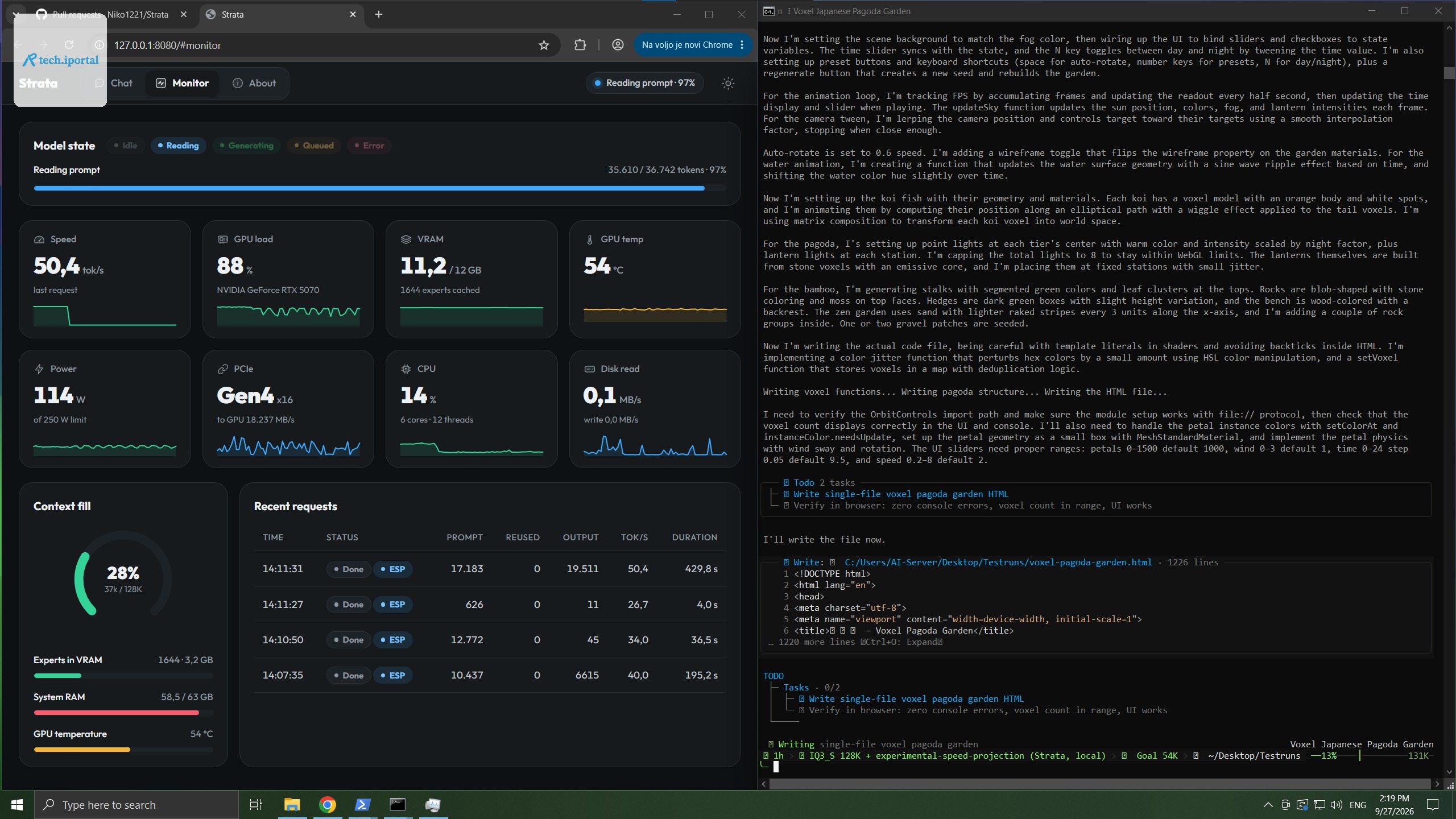Open the Chrome profile avatar icon
The height and width of the screenshot is (819, 1456).
click(618, 45)
